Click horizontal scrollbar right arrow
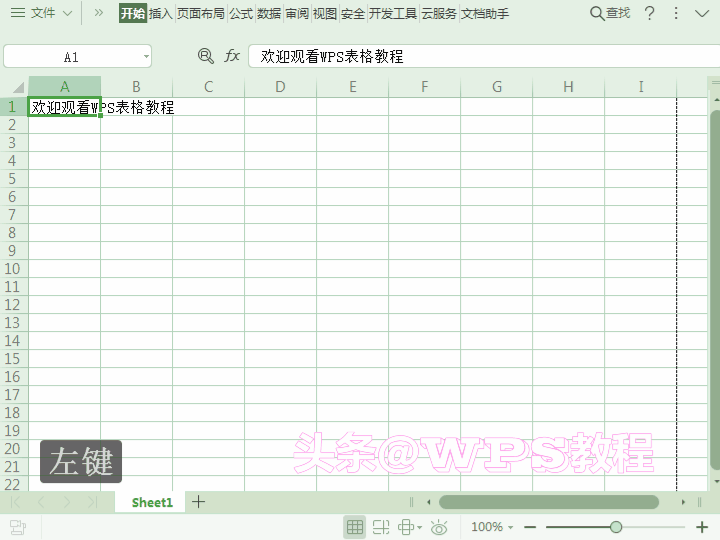Screen dimensions: 720x540 pyautogui.click(x=683, y=502)
